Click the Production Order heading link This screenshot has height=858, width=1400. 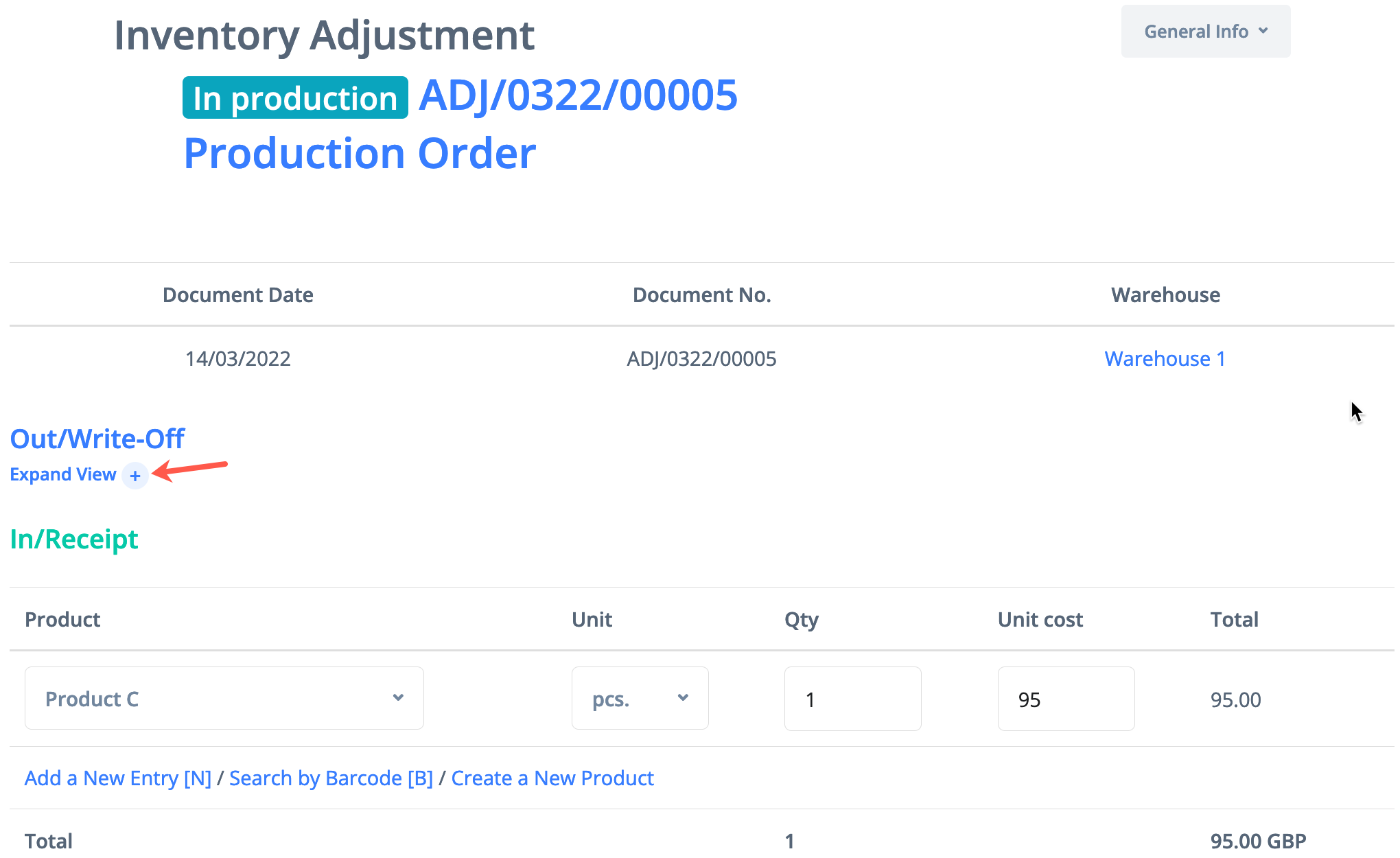[360, 152]
